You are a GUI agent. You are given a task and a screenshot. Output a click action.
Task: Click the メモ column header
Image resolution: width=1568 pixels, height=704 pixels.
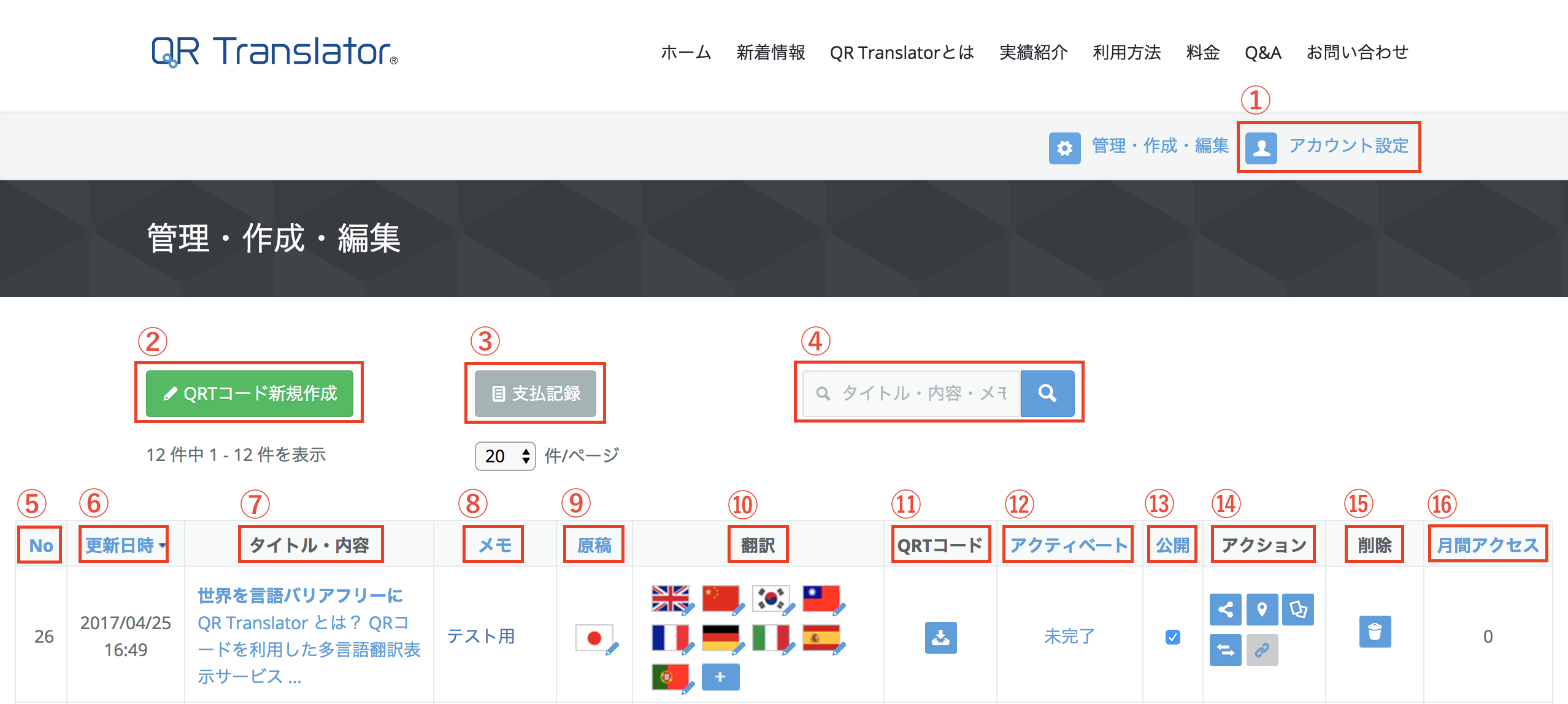pos(495,545)
